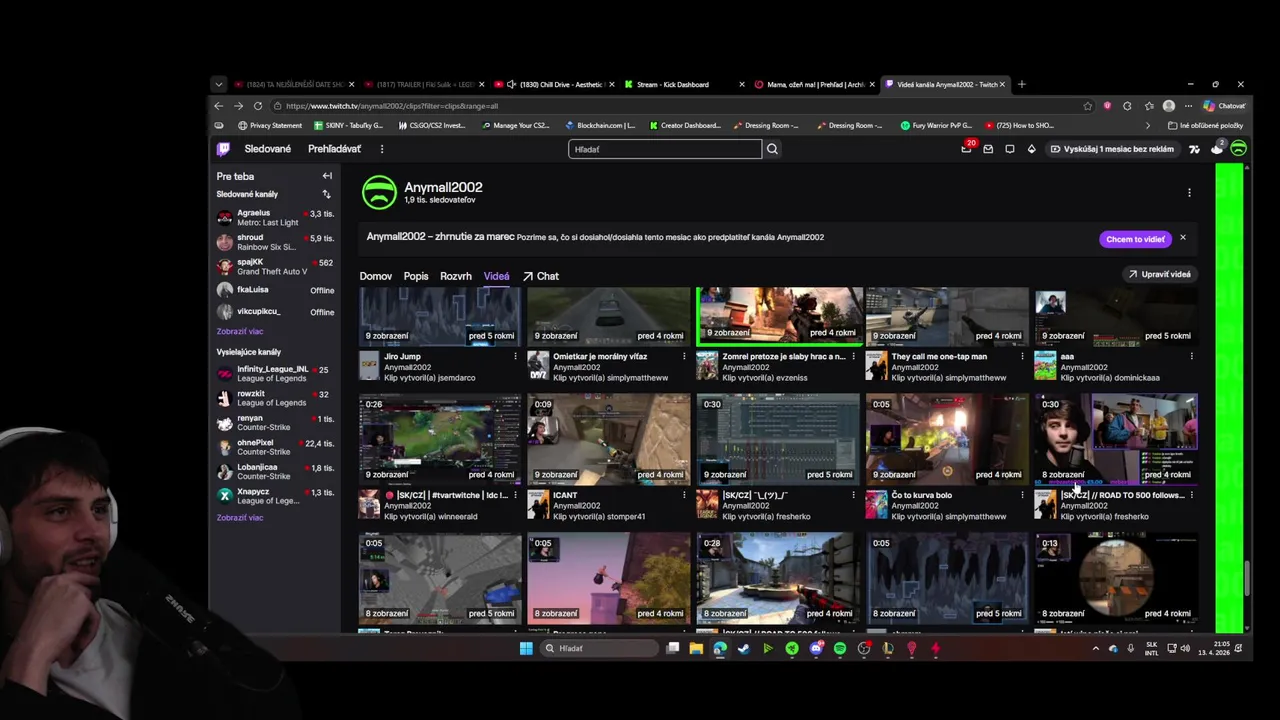
Task: Open the Sledované link
Action: click(x=268, y=149)
